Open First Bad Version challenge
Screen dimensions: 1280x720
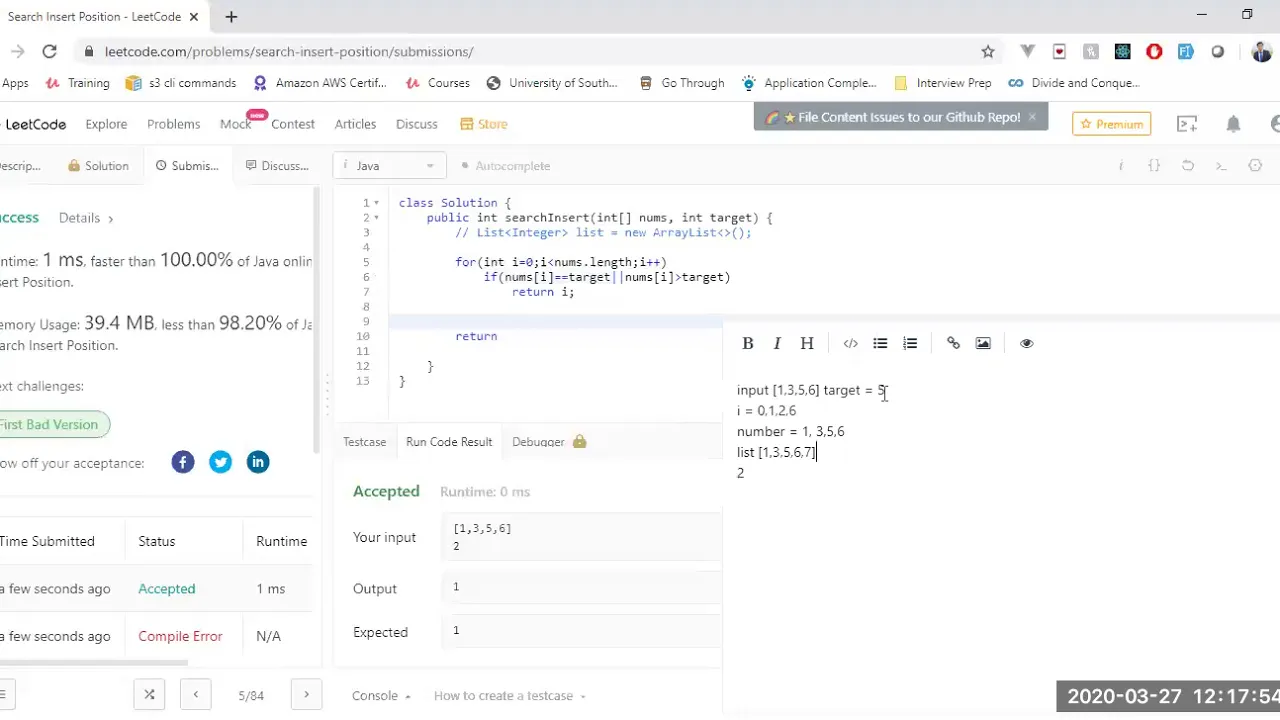[49, 424]
